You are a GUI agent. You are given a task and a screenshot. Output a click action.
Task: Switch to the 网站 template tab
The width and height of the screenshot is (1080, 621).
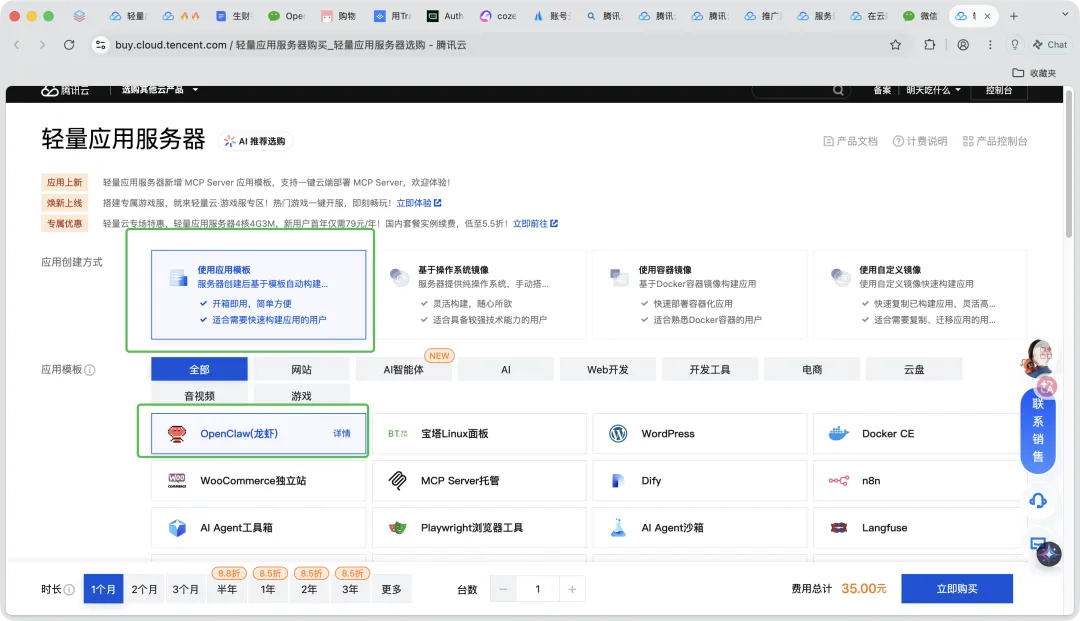[301, 370]
